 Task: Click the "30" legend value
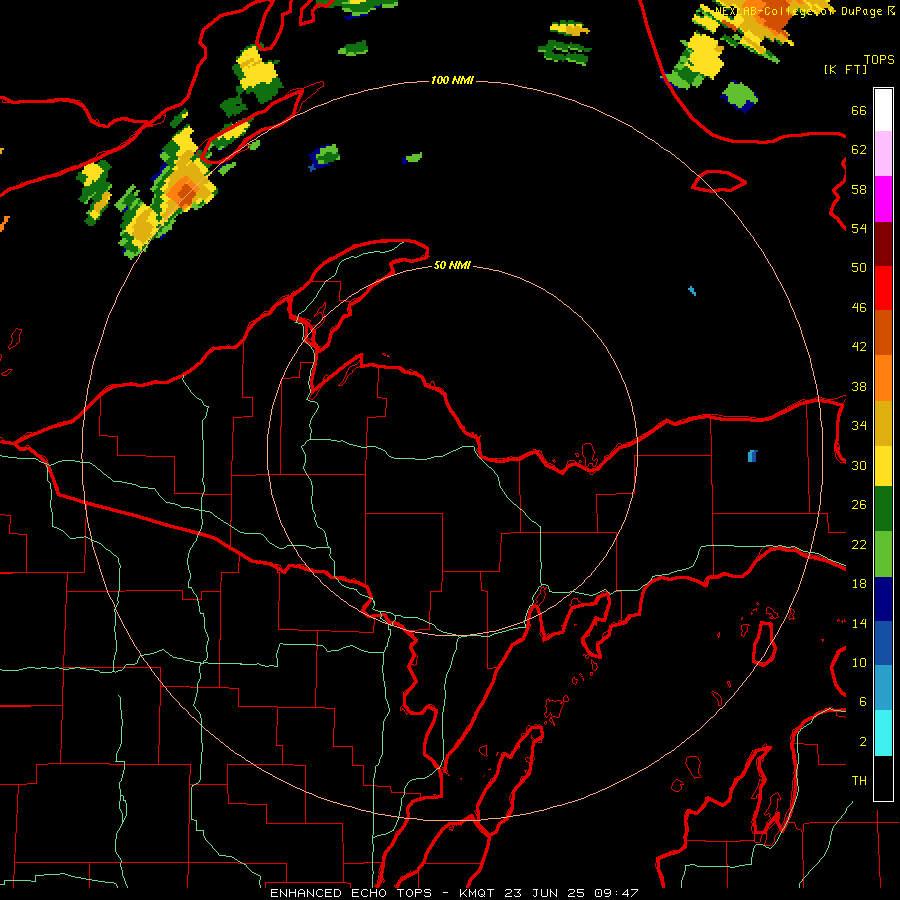click(859, 465)
